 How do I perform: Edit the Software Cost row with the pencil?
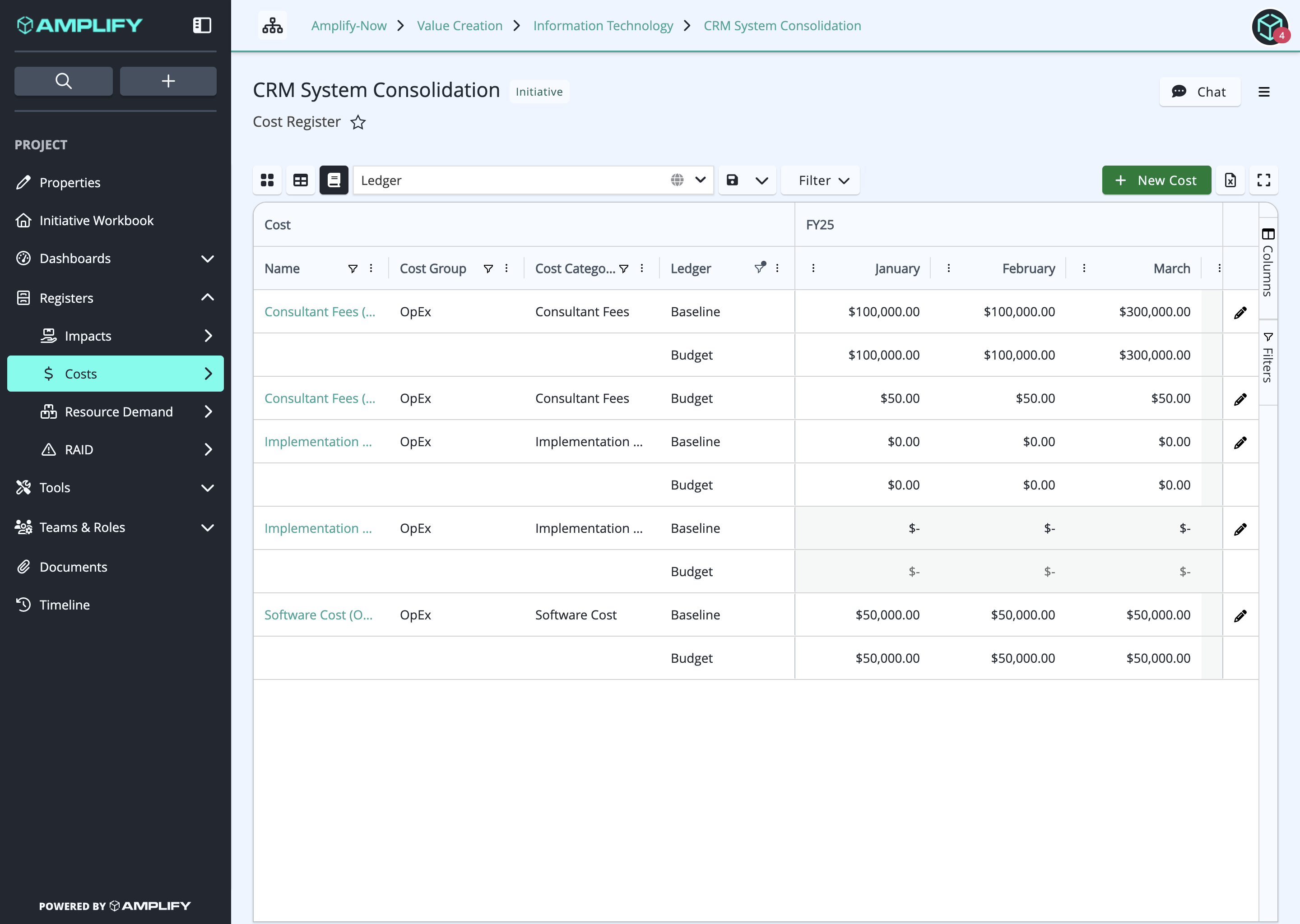(x=1240, y=615)
